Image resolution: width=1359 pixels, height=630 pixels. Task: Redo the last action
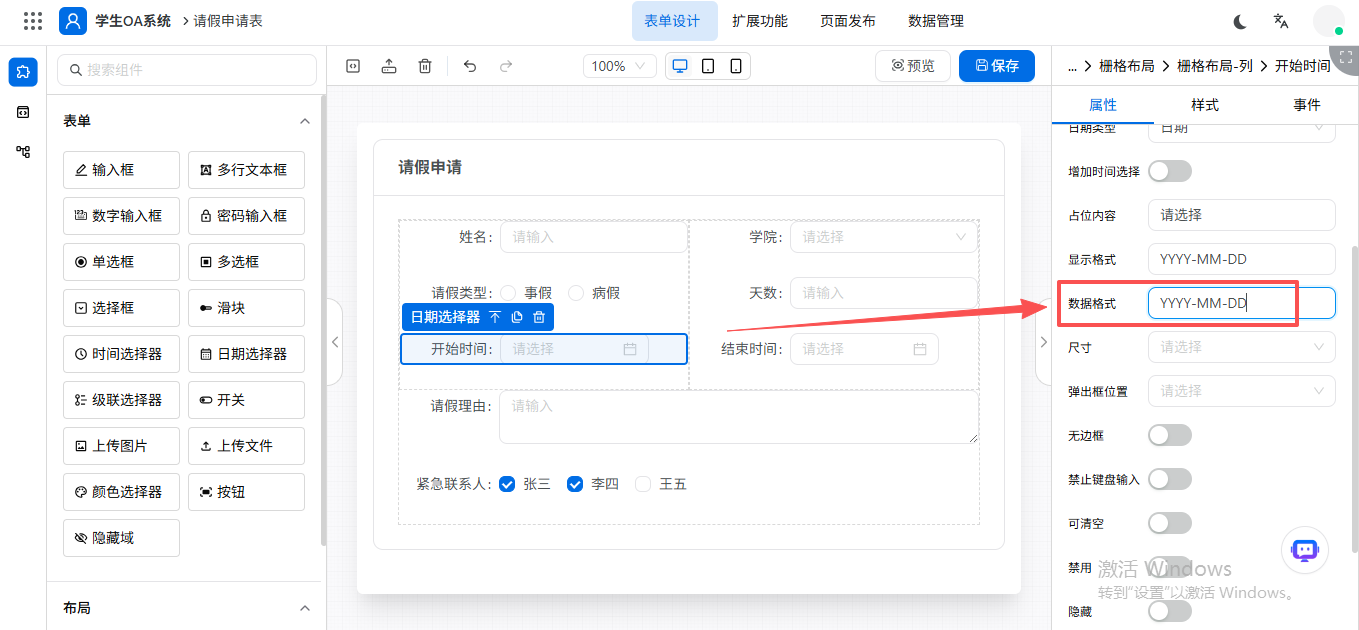(x=506, y=66)
